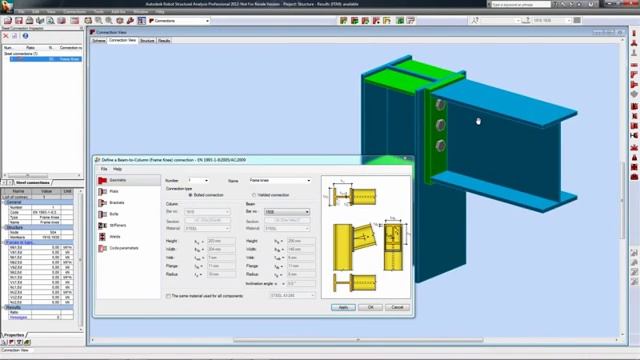Open Help menu in the connection dialog
The image size is (640, 360).
point(118,169)
